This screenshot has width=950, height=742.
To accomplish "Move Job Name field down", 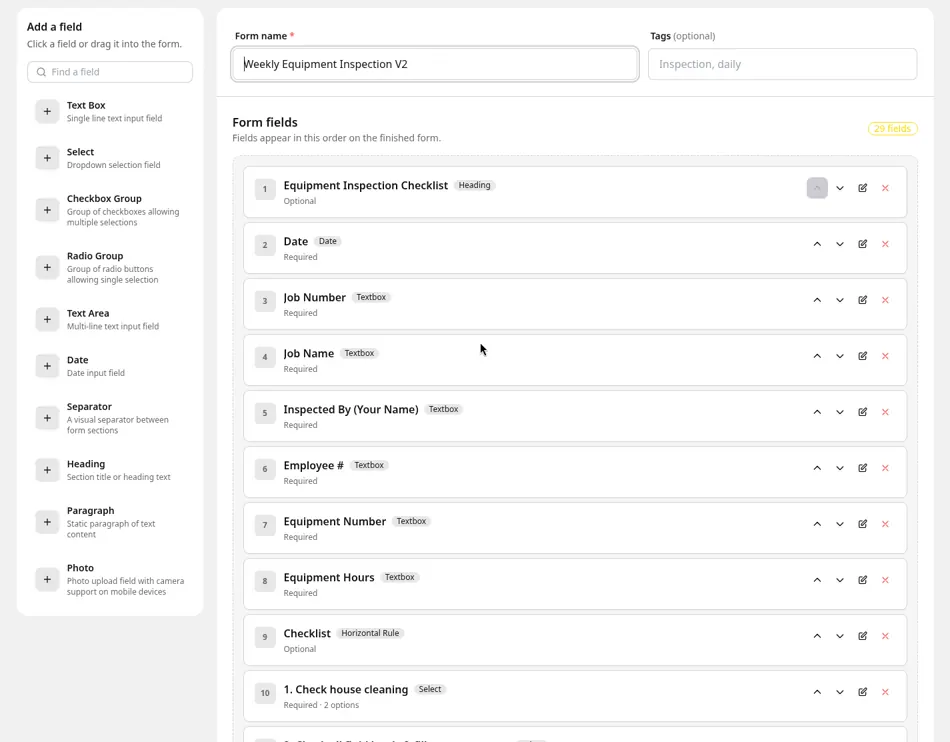I will (x=840, y=356).
